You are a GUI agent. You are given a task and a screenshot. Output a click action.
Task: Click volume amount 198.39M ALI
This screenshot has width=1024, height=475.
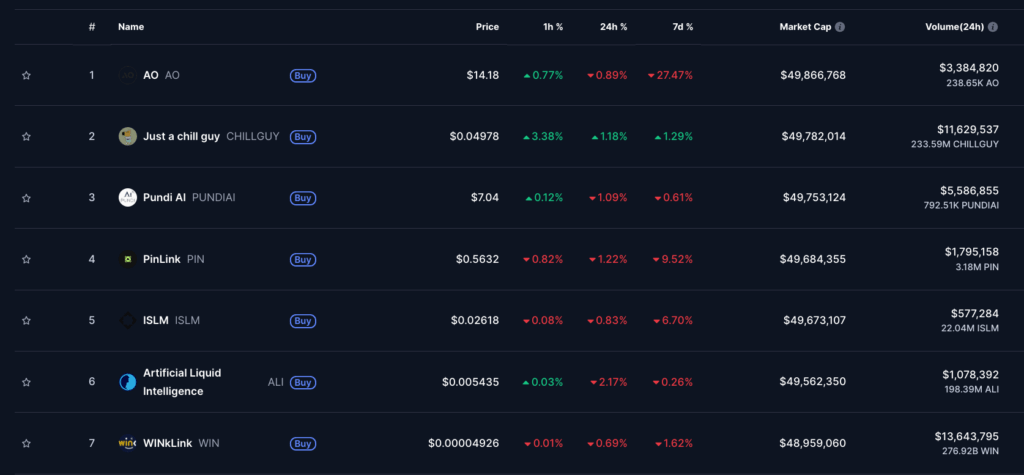970,389
